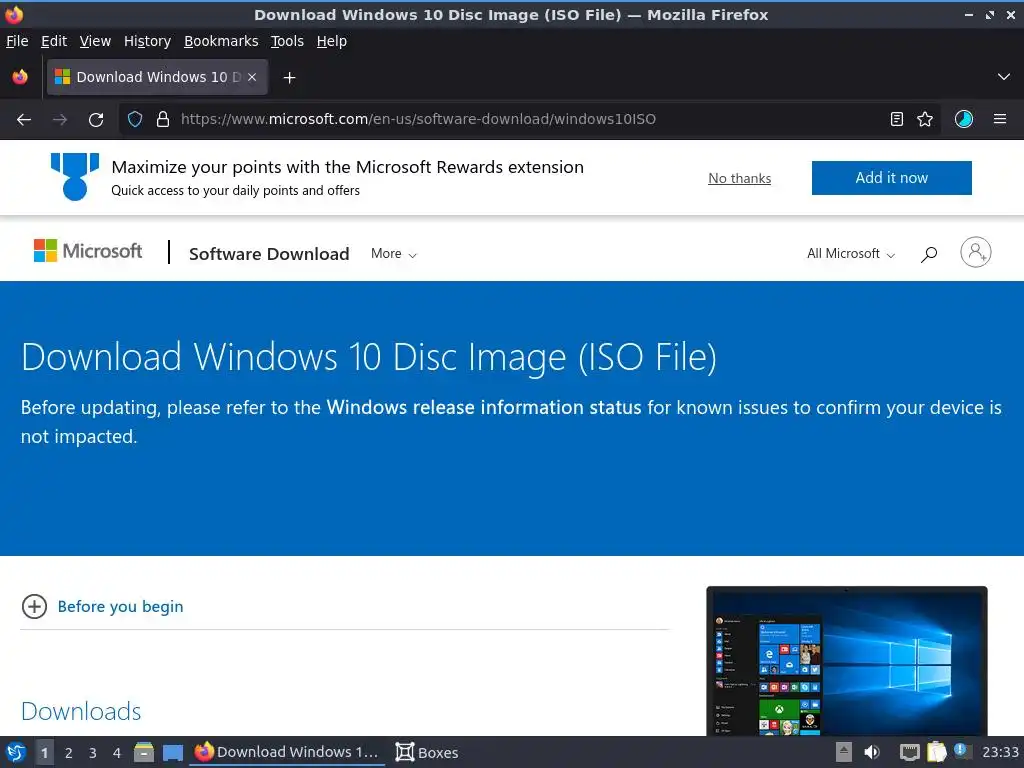The height and width of the screenshot is (768, 1024).
Task: Go back with the browser back arrow
Action: pyautogui.click(x=24, y=120)
